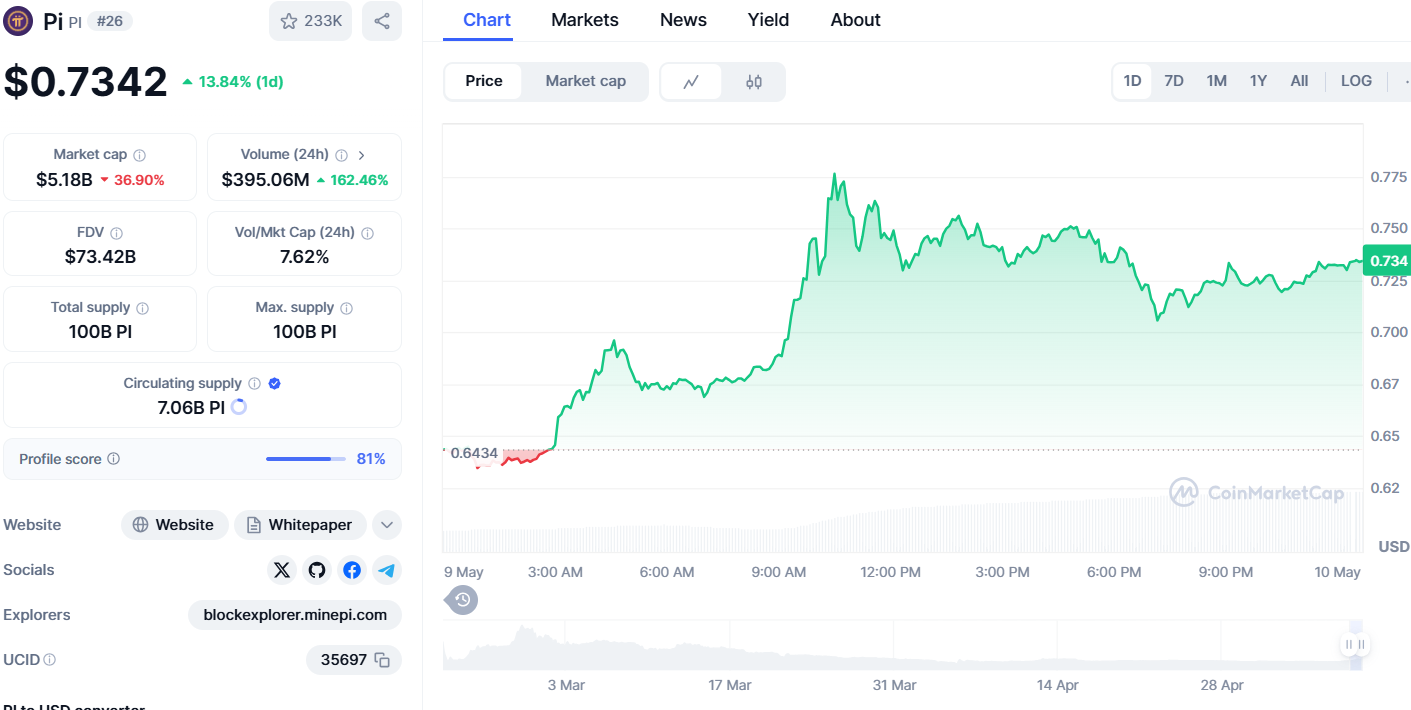1411x710 pixels.
Task: Open Total supply info icon
Action: pyautogui.click(x=143, y=308)
